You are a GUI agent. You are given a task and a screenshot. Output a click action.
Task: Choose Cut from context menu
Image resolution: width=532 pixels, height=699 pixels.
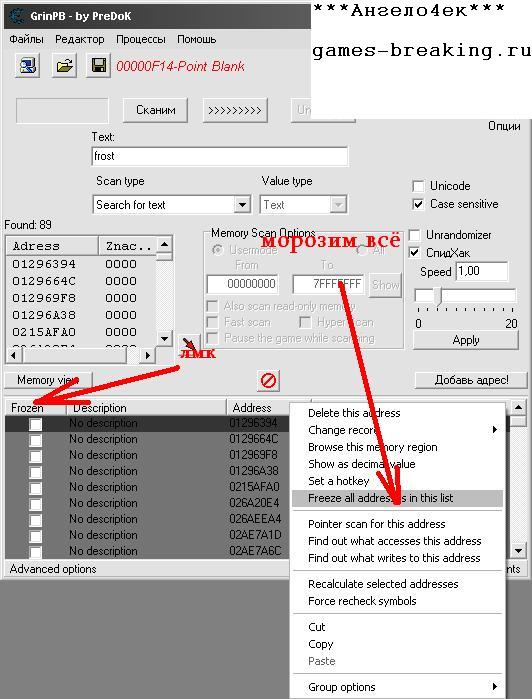397,627
